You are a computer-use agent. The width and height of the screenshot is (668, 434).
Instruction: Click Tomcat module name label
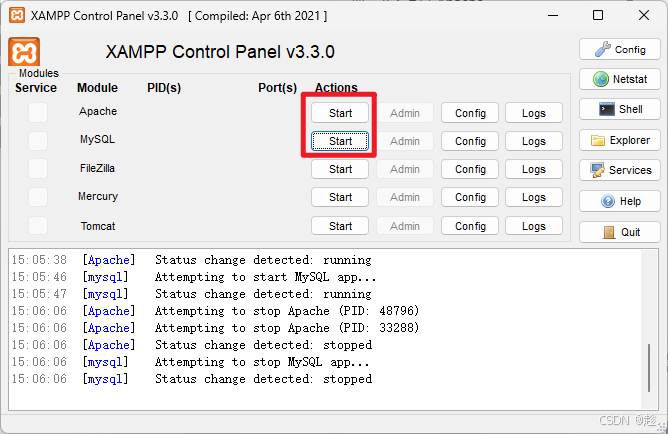point(98,226)
